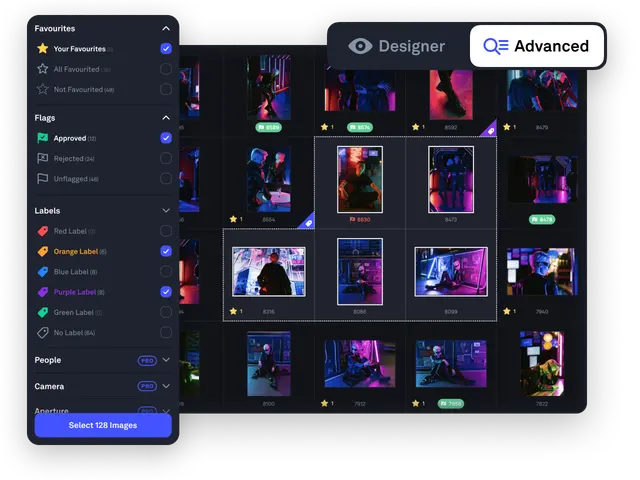Click the Orange Label filter text

(76, 251)
